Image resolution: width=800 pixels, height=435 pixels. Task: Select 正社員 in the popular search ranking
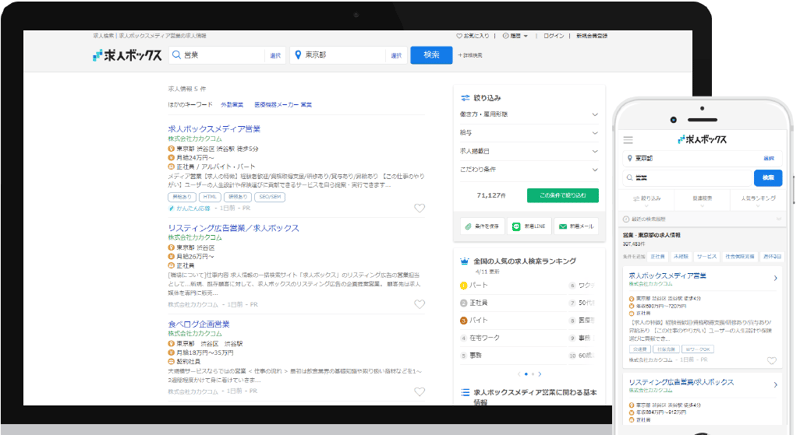tap(478, 303)
